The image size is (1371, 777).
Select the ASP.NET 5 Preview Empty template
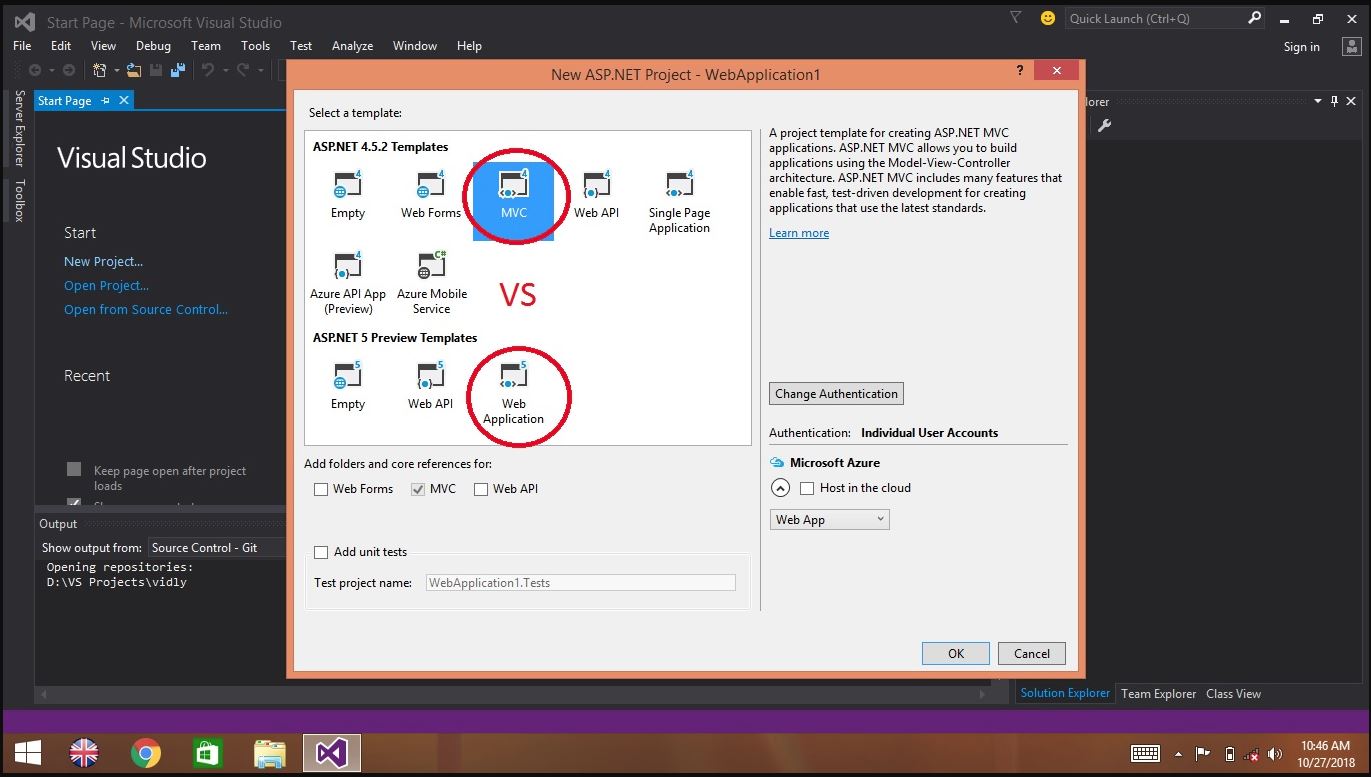[348, 386]
